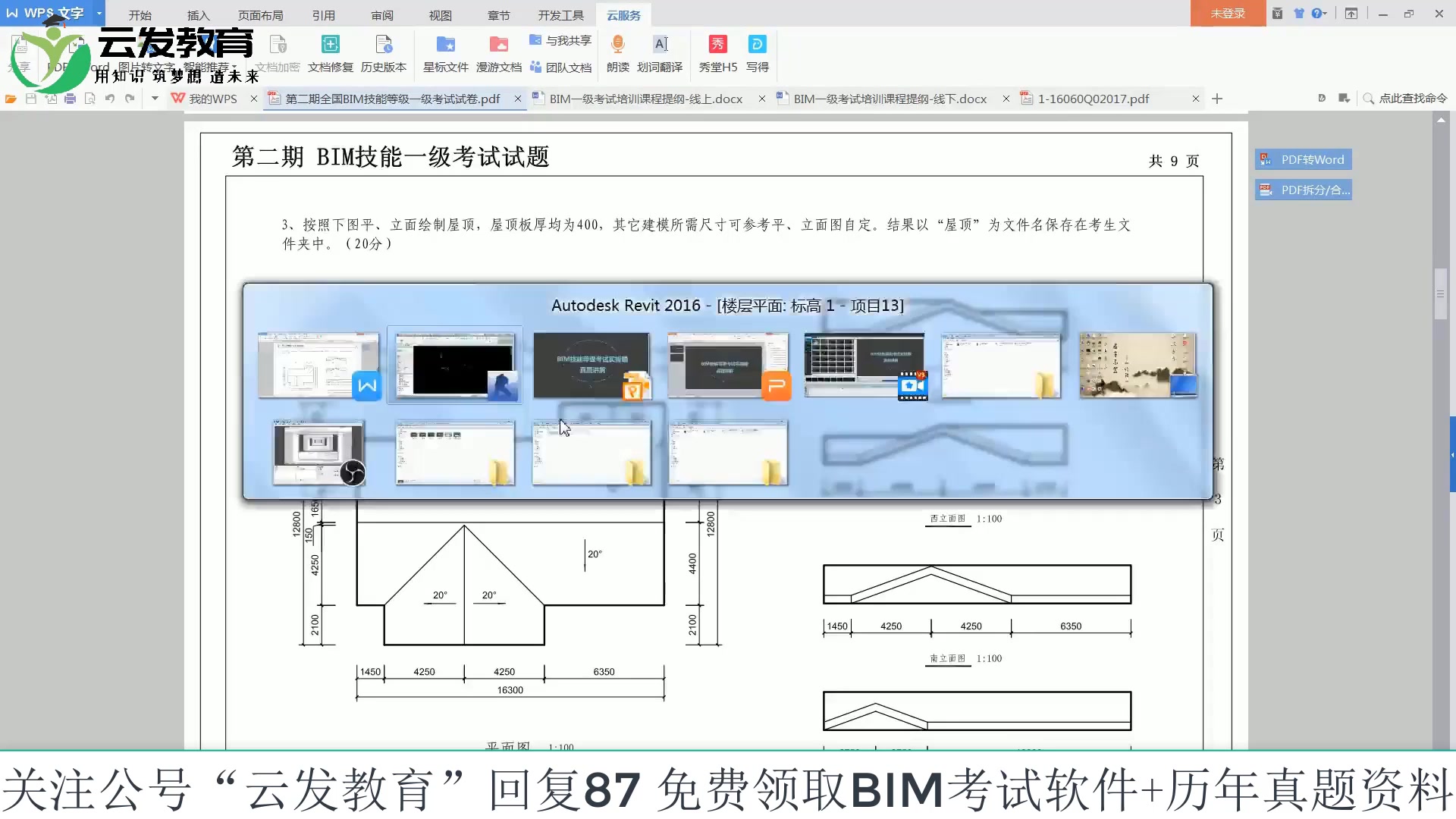Open the 审阅 ribbon tab
Viewport: 1456px width, 819px height.
[382, 14]
